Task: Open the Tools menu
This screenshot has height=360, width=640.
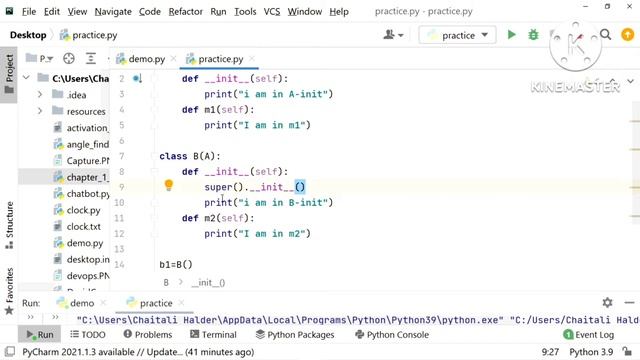Action: tap(245, 11)
